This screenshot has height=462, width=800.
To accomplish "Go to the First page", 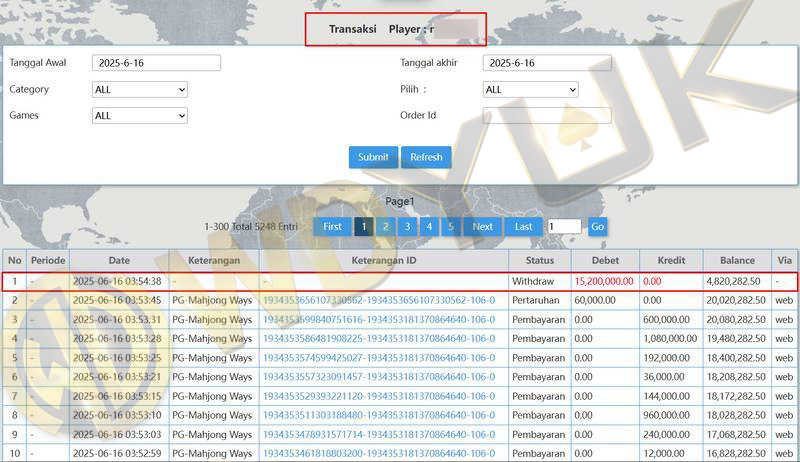I will tap(332, 226).
